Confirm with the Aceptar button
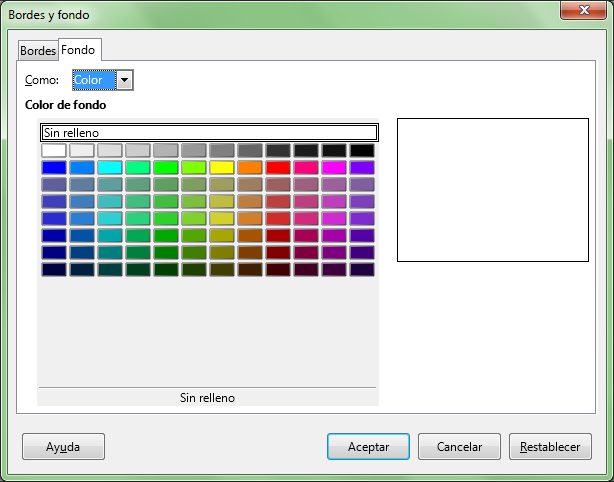This screenshot has width=614, height=482. point(368,447)
